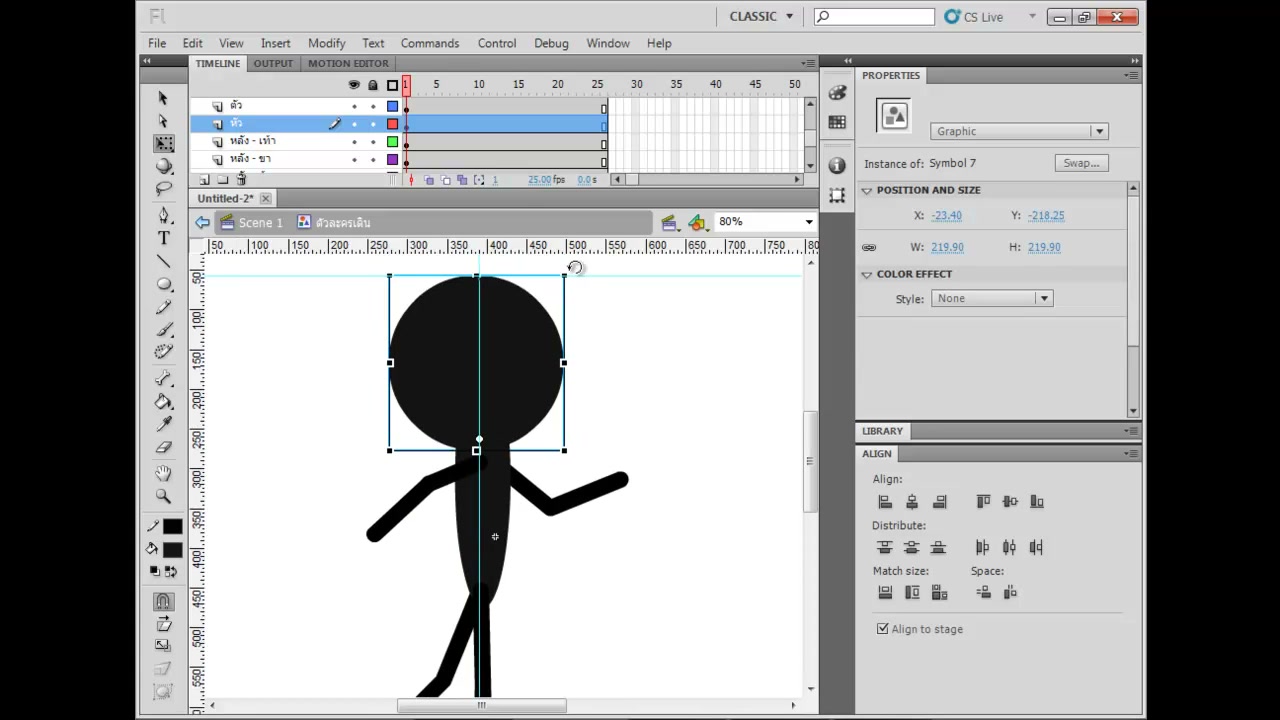
Task: Select the Text tool in toolbar
Action: pyautogui.click(x=164, y=238)
